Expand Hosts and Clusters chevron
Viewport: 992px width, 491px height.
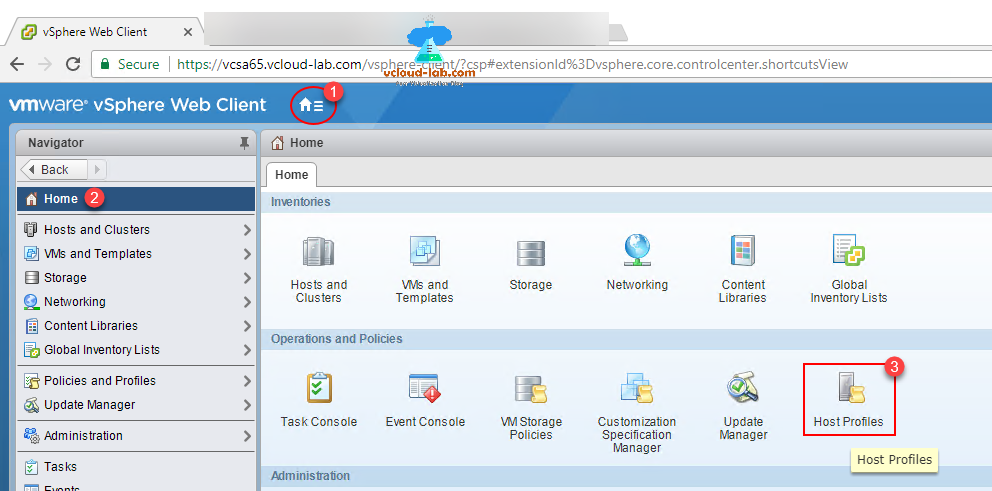pyautogui.click(x=247, y=230)
